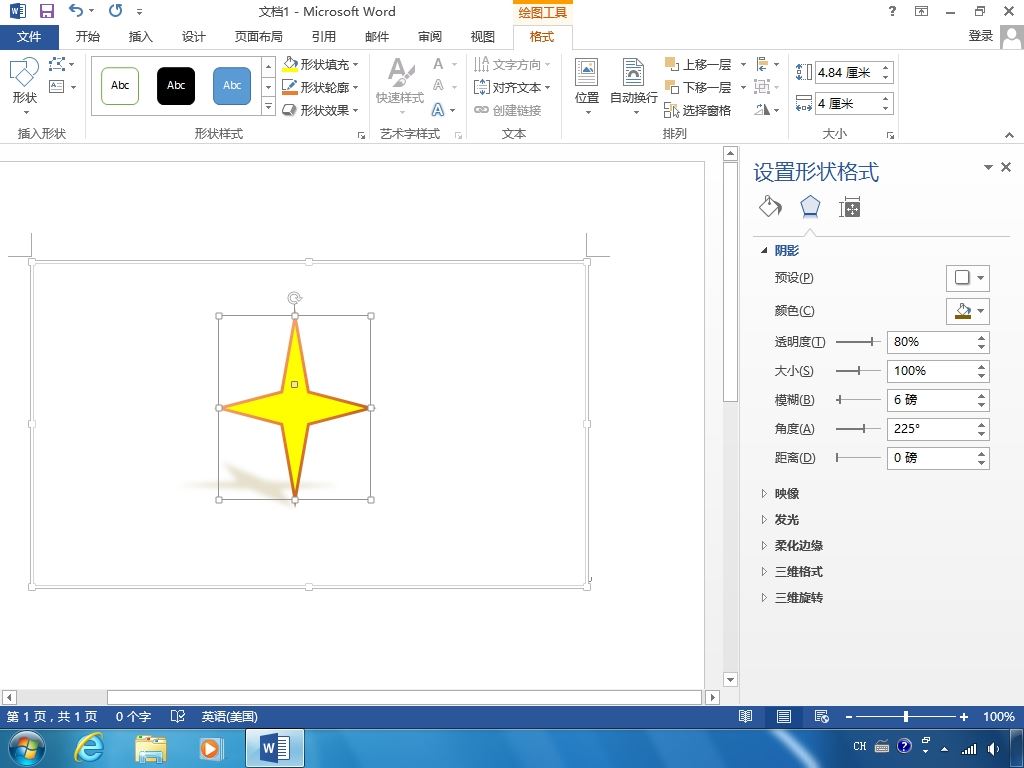Click the Redo icon

[x=116, y=11]
